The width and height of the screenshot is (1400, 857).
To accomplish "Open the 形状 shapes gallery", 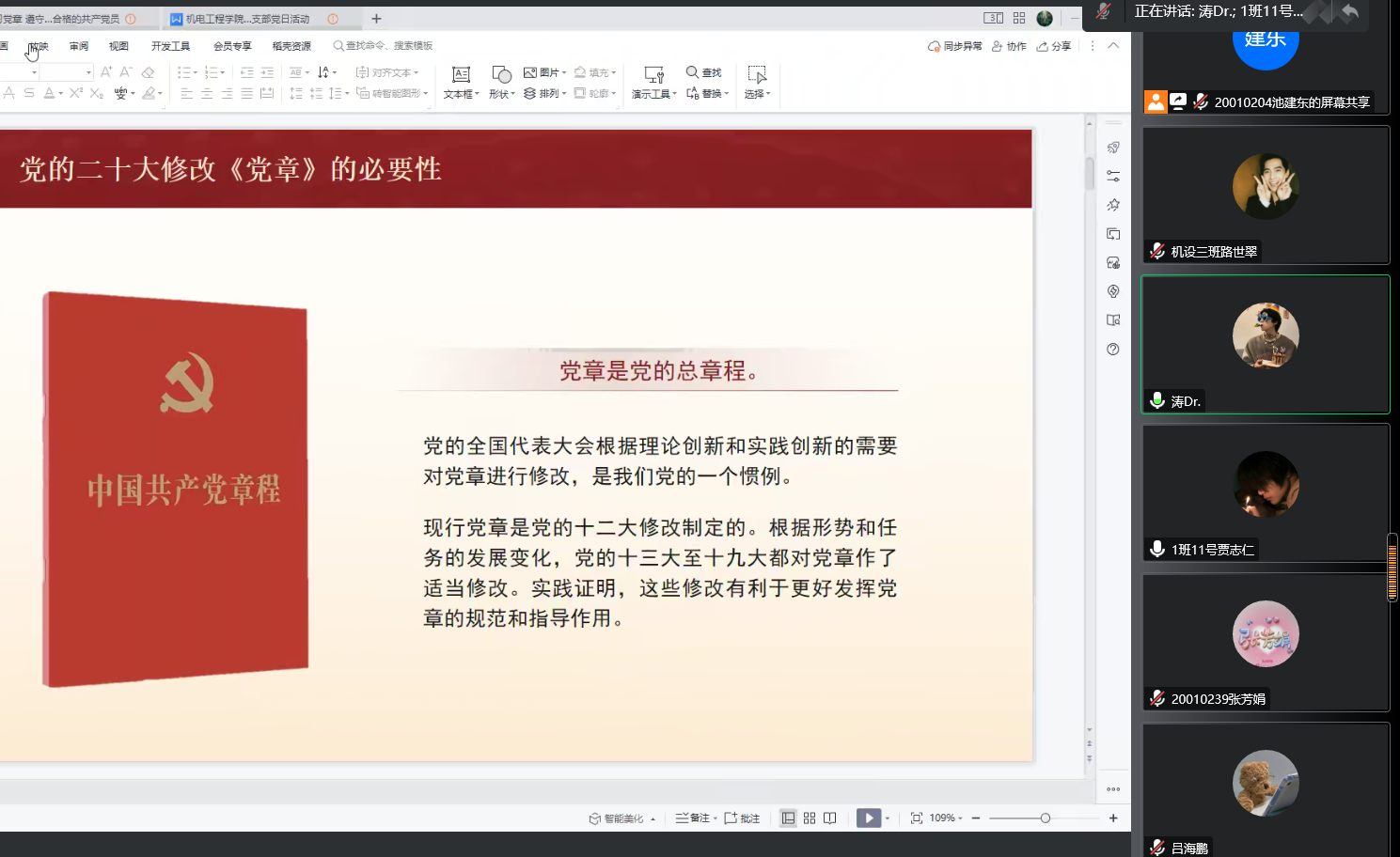I will click(502, 82).
